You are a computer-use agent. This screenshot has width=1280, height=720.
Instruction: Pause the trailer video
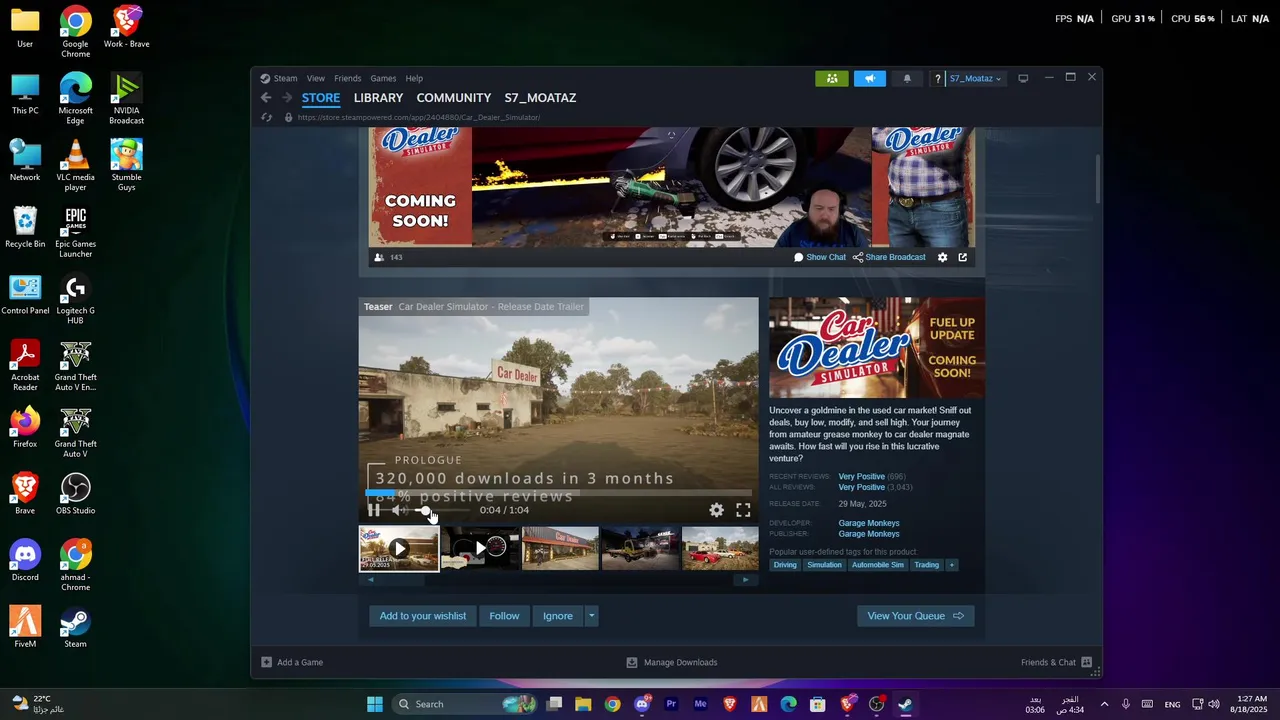click(374, 510)
